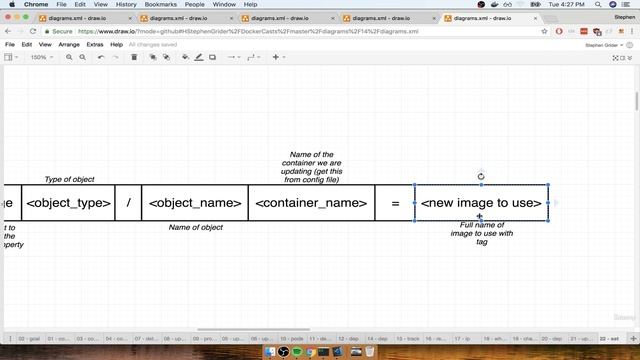Add a new page with plus button
Image resolution: width=640 pixels, height=360 pixels.
pyautogui.click(x=633, y=339)
